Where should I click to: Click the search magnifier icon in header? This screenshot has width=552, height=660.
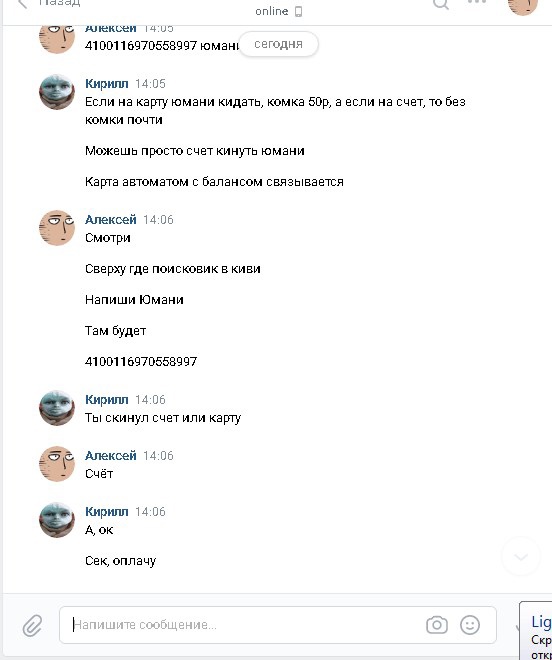point(441,3)
